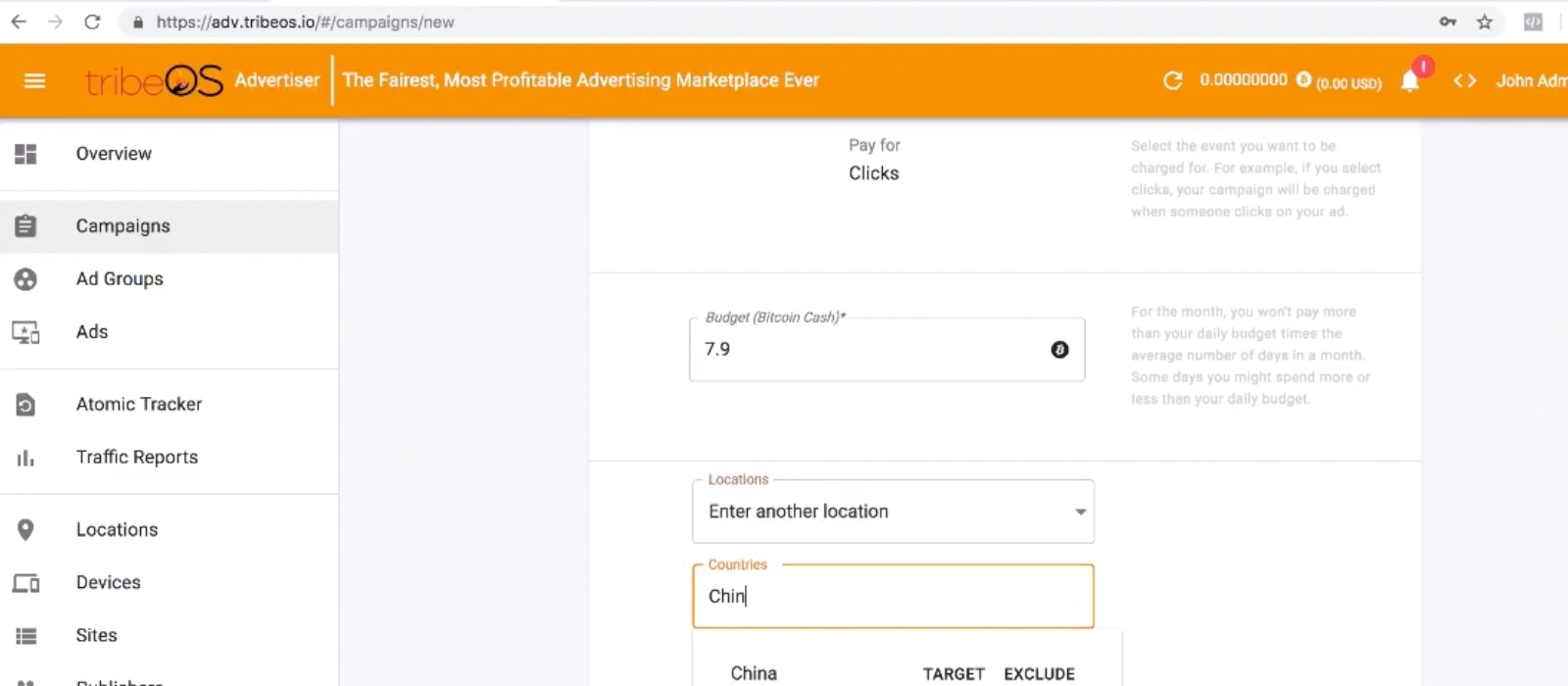Click the Bitcoin icon inside Budget field

(x=1059, y=350)
